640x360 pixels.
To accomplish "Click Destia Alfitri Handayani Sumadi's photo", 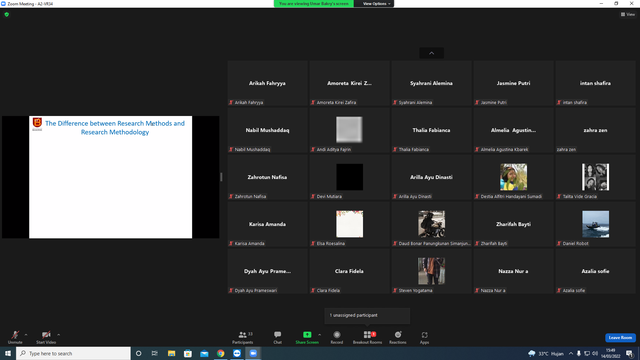I will 513,177.
